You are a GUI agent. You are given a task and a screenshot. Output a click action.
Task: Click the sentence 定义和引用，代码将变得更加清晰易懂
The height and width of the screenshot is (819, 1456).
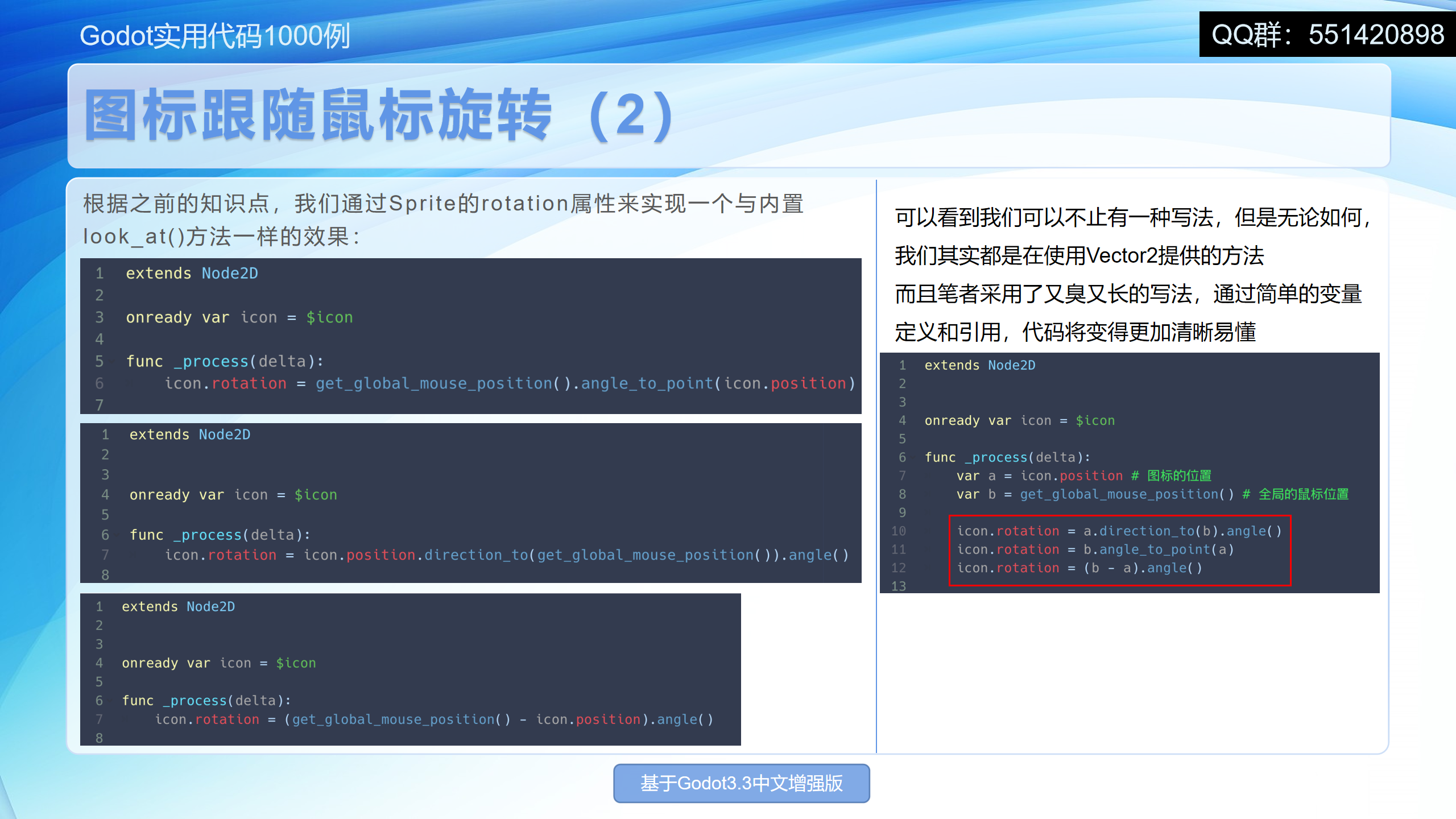1075,332
